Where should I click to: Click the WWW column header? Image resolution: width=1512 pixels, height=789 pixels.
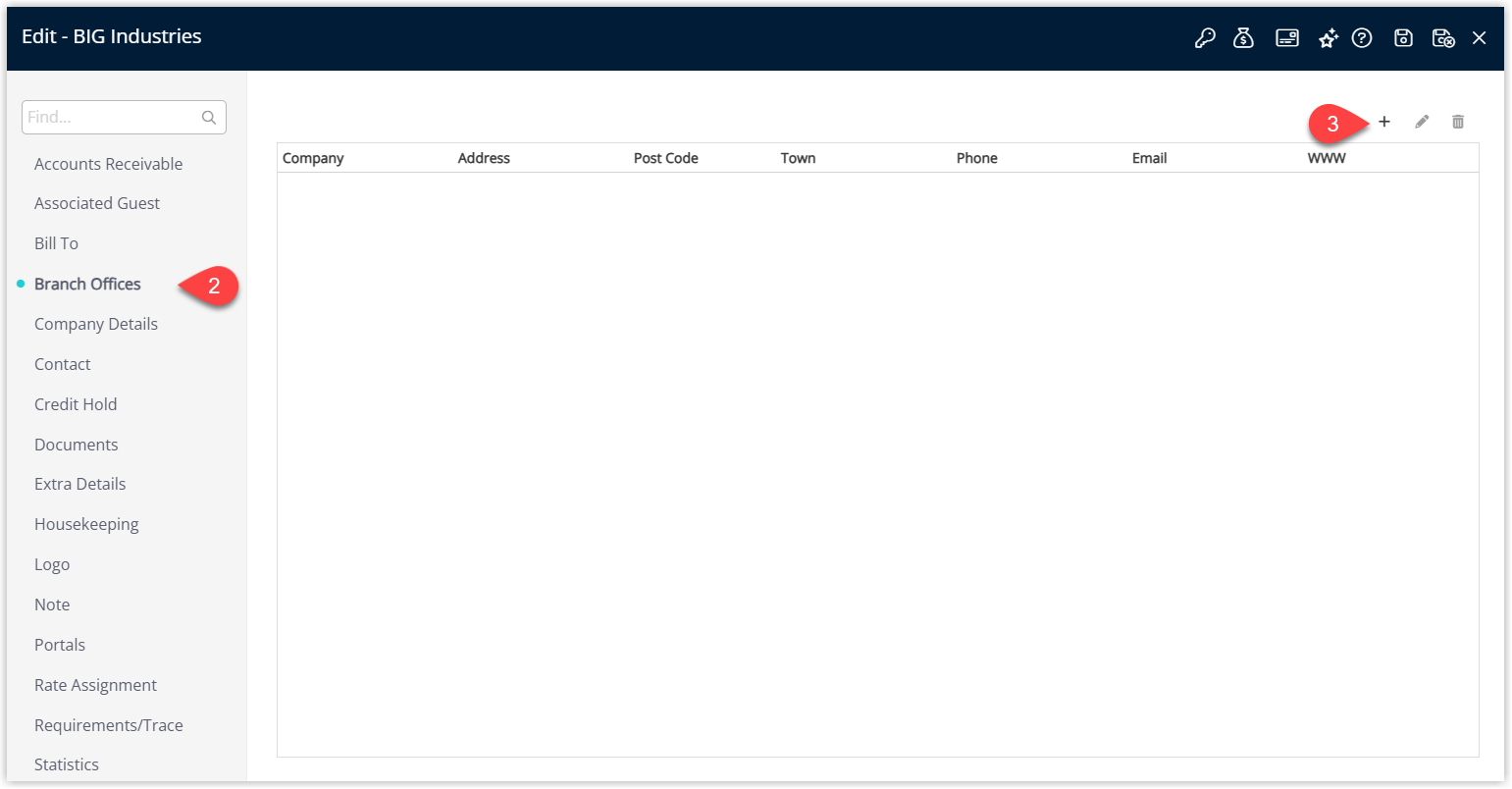[x=1327, y=158]
